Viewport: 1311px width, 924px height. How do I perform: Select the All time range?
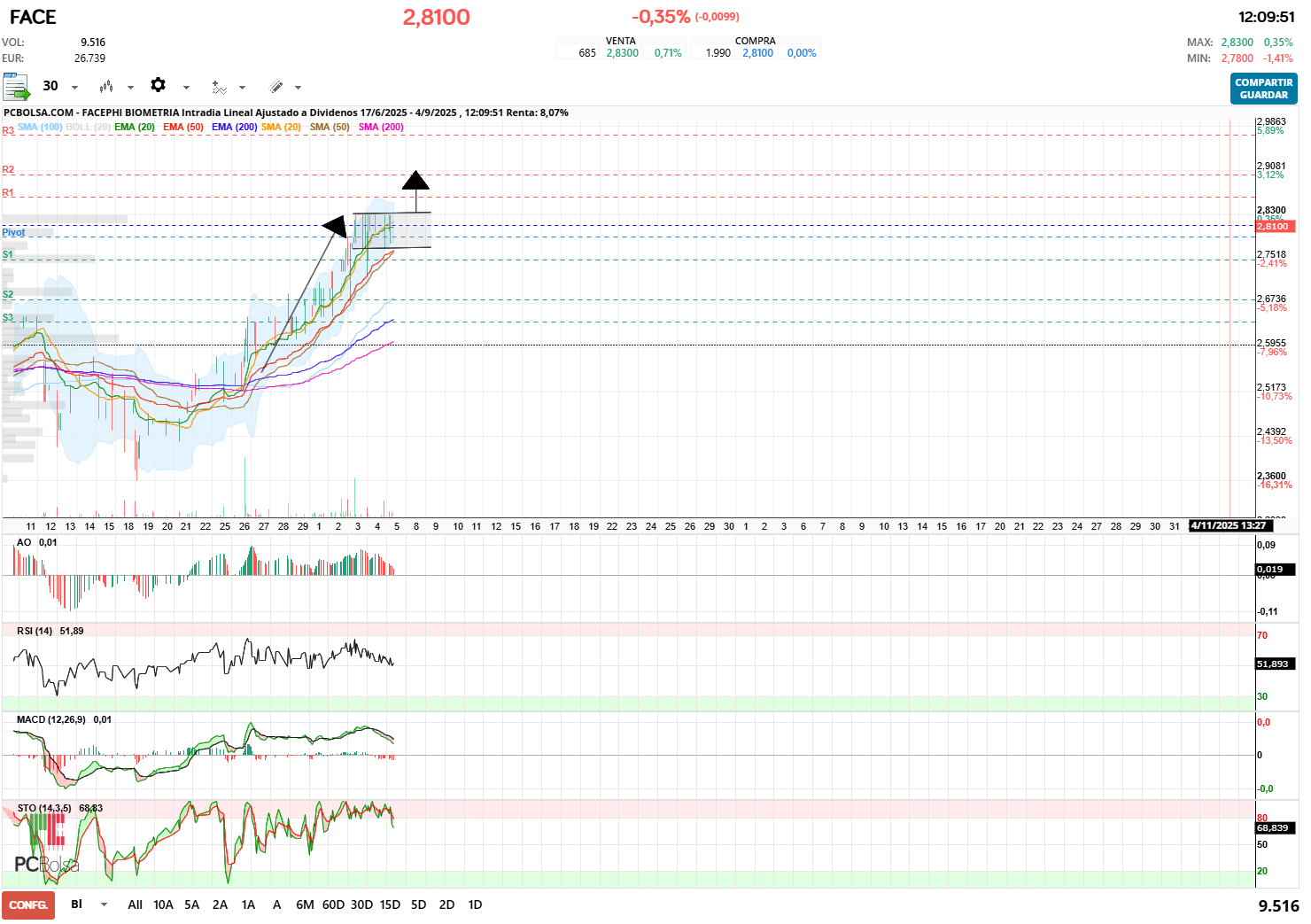[135, 905]
